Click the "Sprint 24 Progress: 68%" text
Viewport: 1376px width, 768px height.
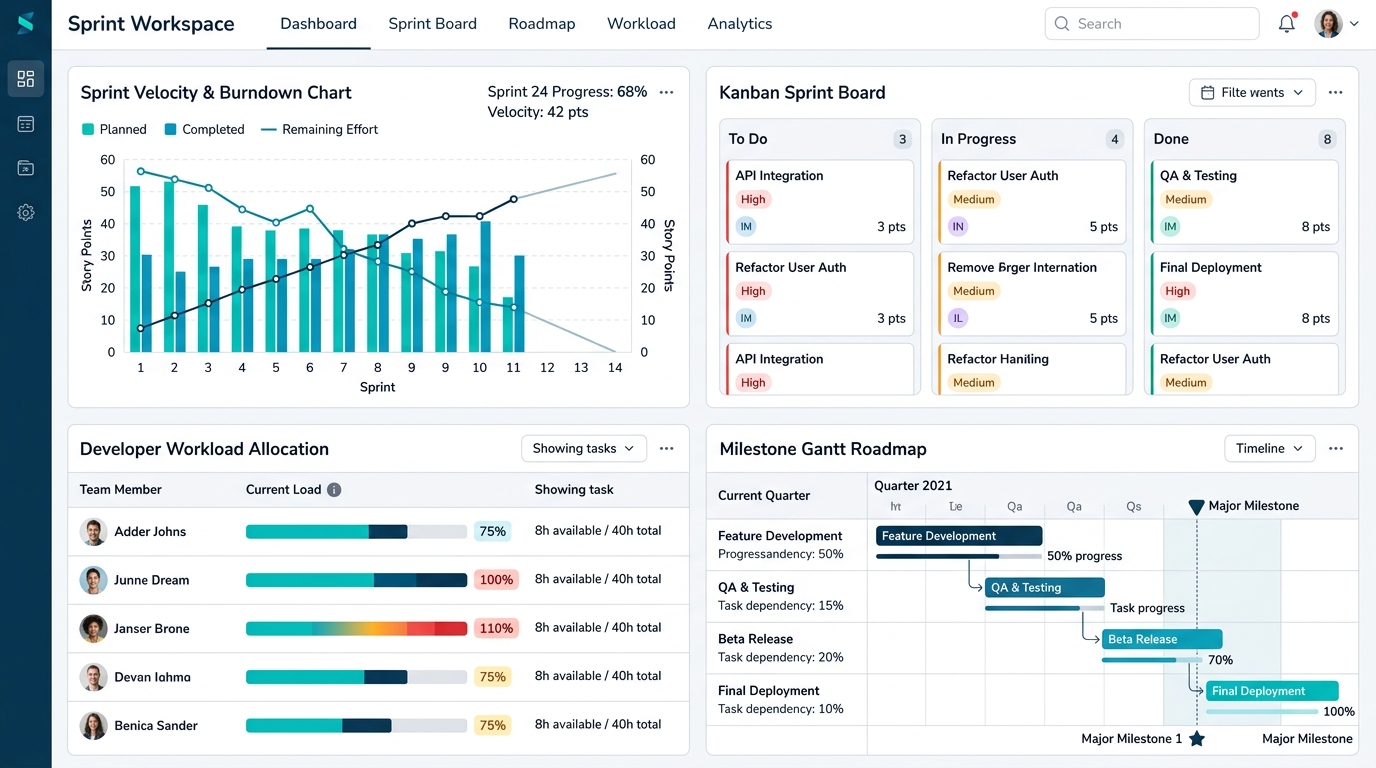click(567, 92)
